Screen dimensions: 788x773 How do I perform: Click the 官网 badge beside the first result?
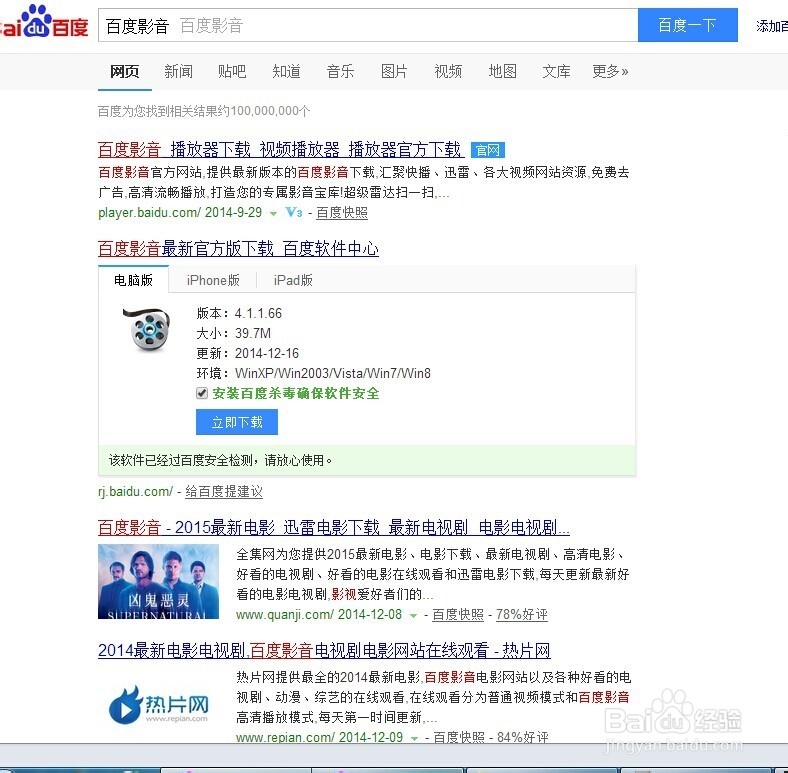(x=487, y=150)
